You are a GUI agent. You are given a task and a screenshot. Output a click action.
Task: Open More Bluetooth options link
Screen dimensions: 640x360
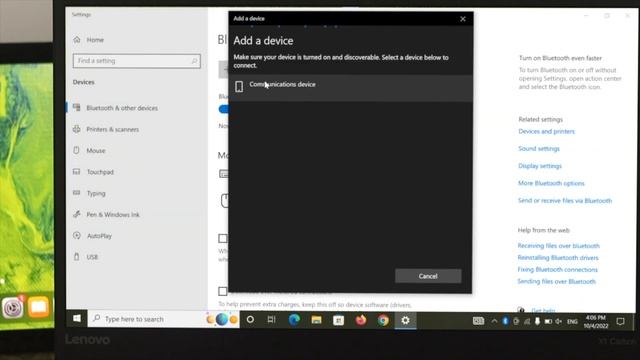point(551,183)
